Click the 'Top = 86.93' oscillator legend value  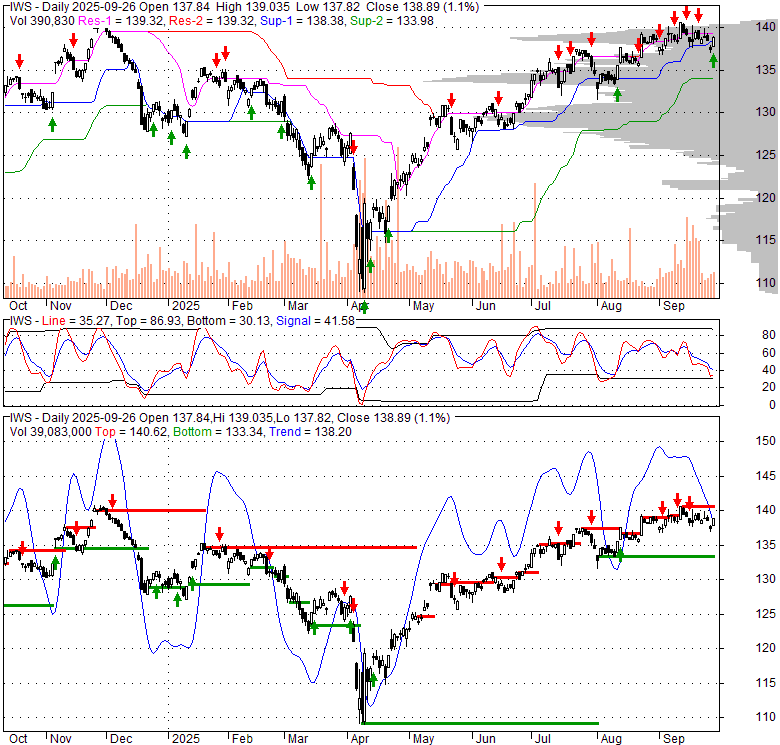(x=148, y=321)
